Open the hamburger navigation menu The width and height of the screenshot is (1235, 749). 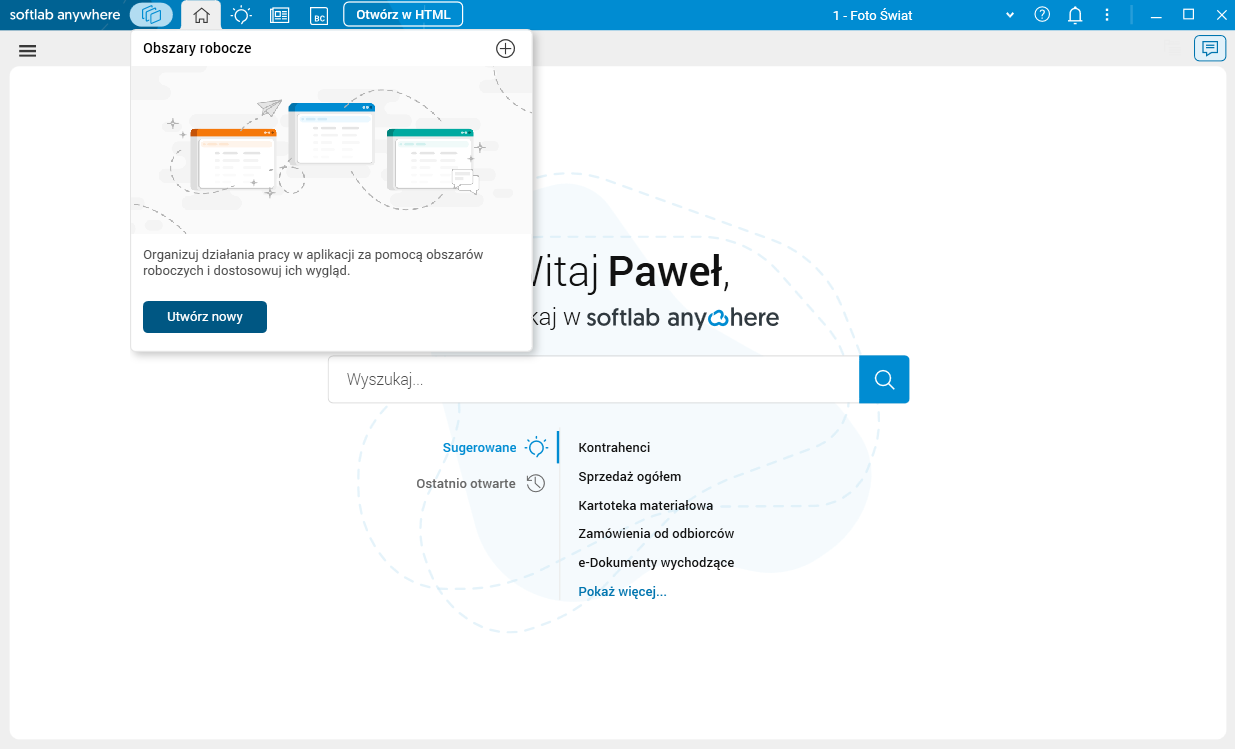tap(27, 50)
